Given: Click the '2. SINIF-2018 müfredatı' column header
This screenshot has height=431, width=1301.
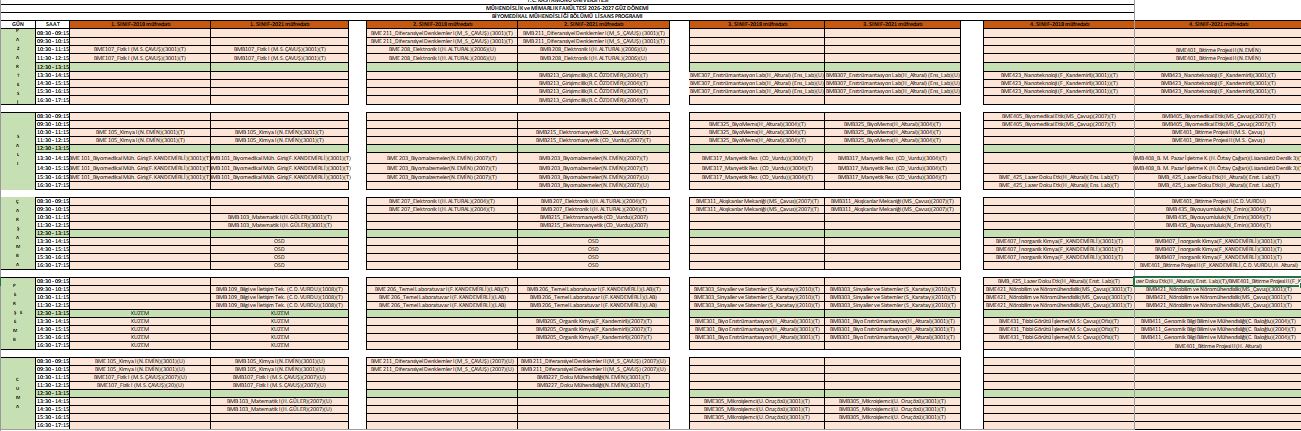Looking at the screenshot, I should point(441,22).
